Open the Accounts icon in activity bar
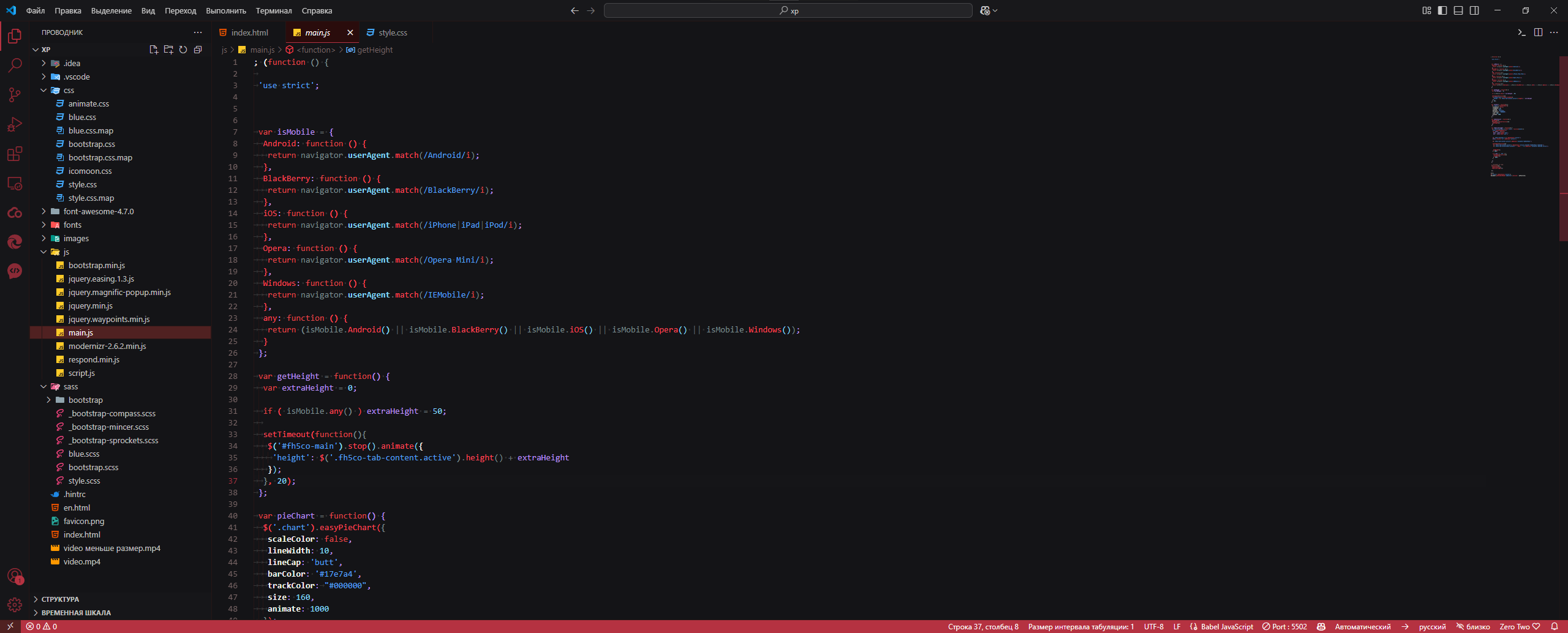Viewport: 1568px width, 633px height. (x=15, y=575)
